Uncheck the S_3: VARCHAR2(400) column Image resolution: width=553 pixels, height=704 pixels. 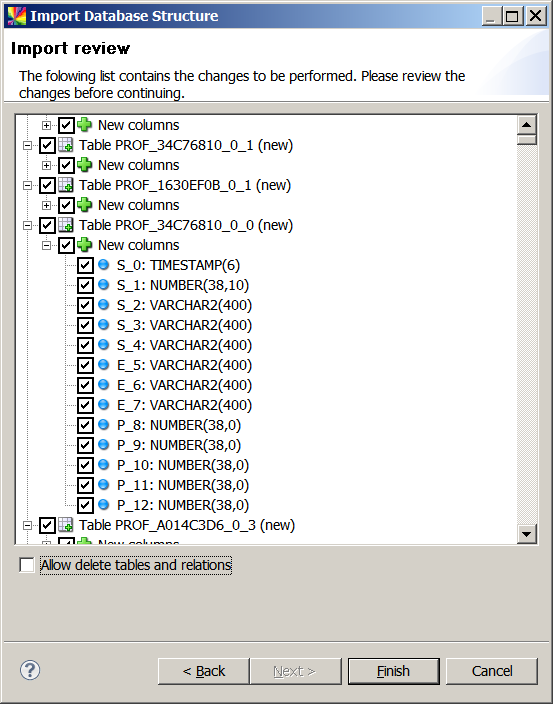[x=85, y=325]
